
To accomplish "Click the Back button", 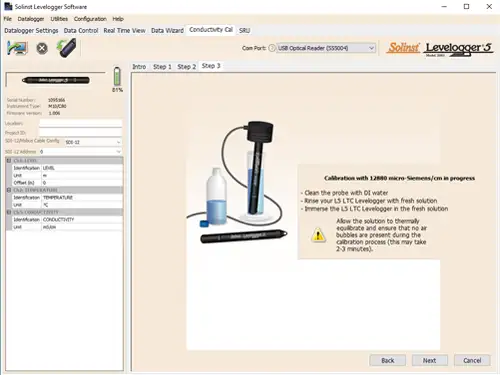I will coord(388,360).
